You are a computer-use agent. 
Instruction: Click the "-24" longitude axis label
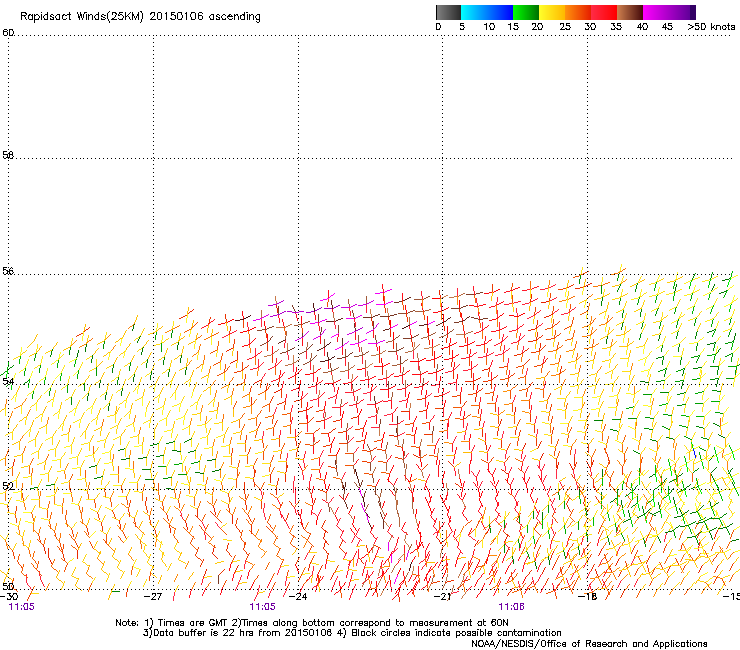coord(298,597)
